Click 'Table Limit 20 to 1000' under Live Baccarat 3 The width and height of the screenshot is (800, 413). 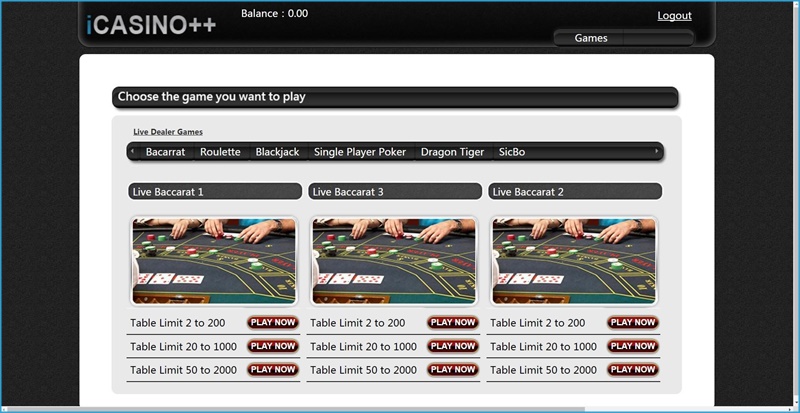click(363, 347)
